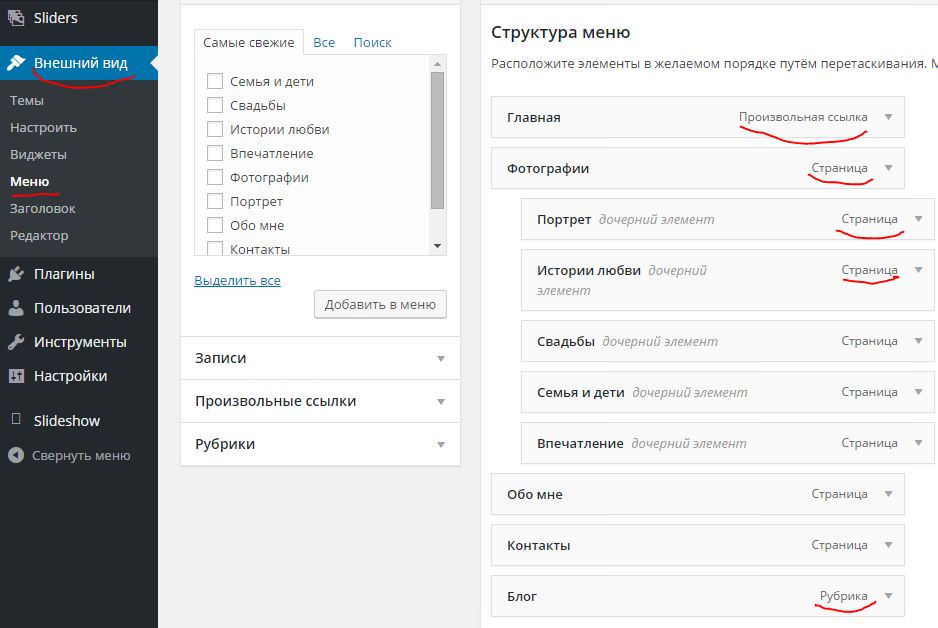Click the pages list scroll-down arrow
Image resolution: width=938 pixels, height=628 pixels.
click(x=437, y=246)
